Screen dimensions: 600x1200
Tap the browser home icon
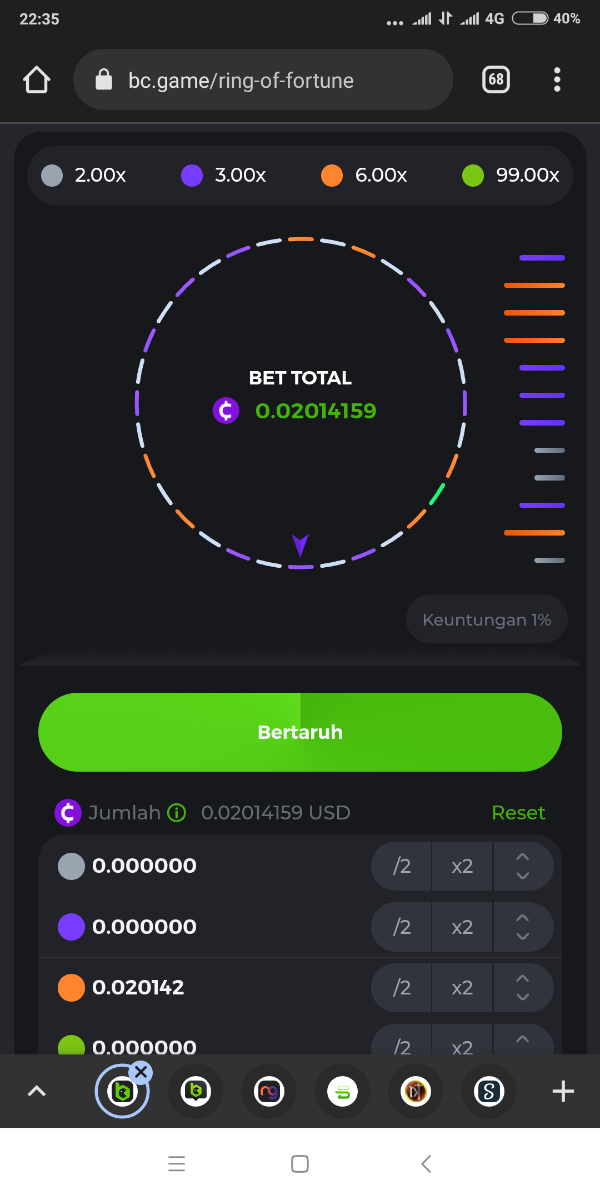(x=37, y=80)
